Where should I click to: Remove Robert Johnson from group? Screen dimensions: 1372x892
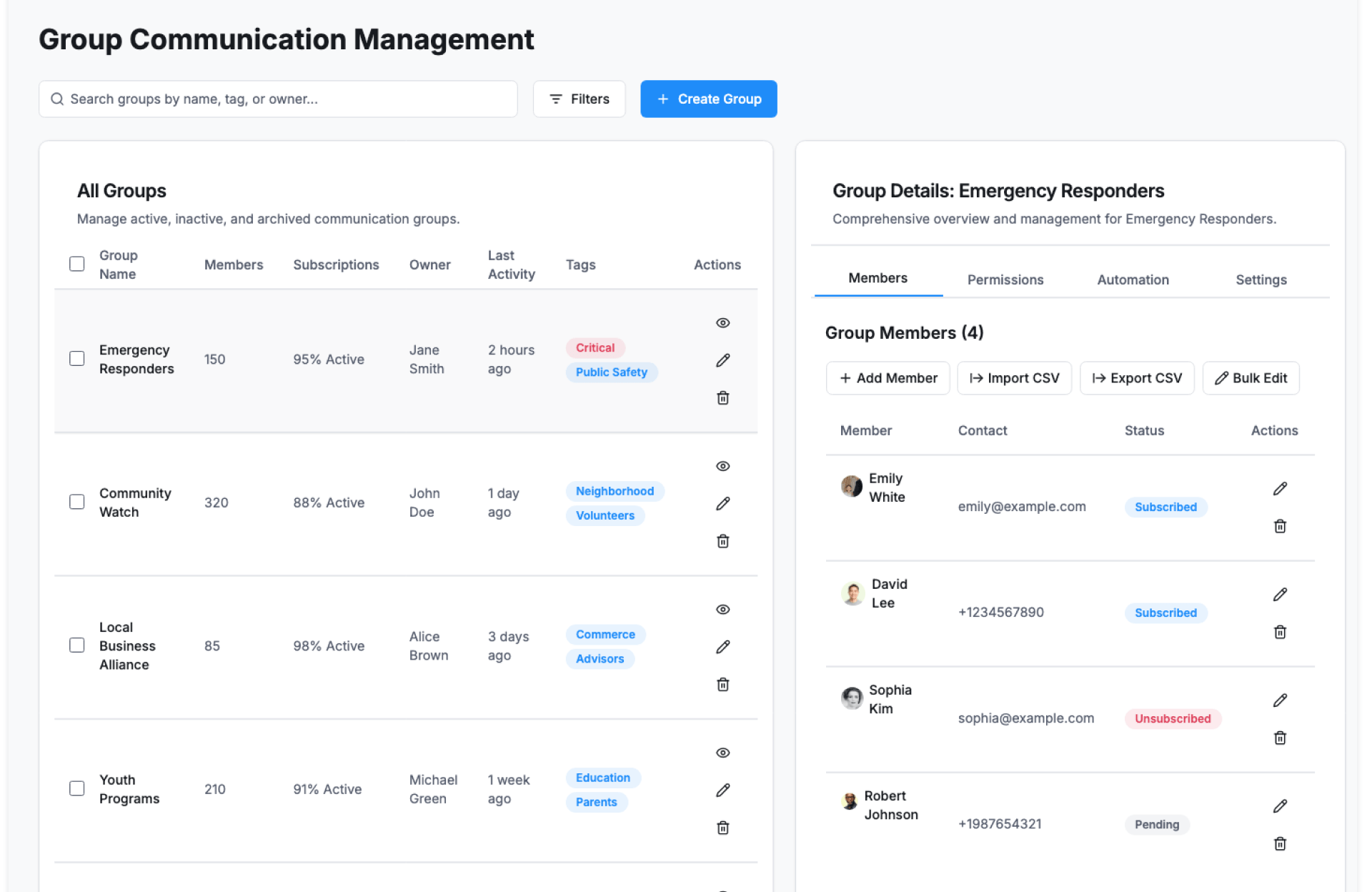pyautogui.click(x=1279, y=844)
